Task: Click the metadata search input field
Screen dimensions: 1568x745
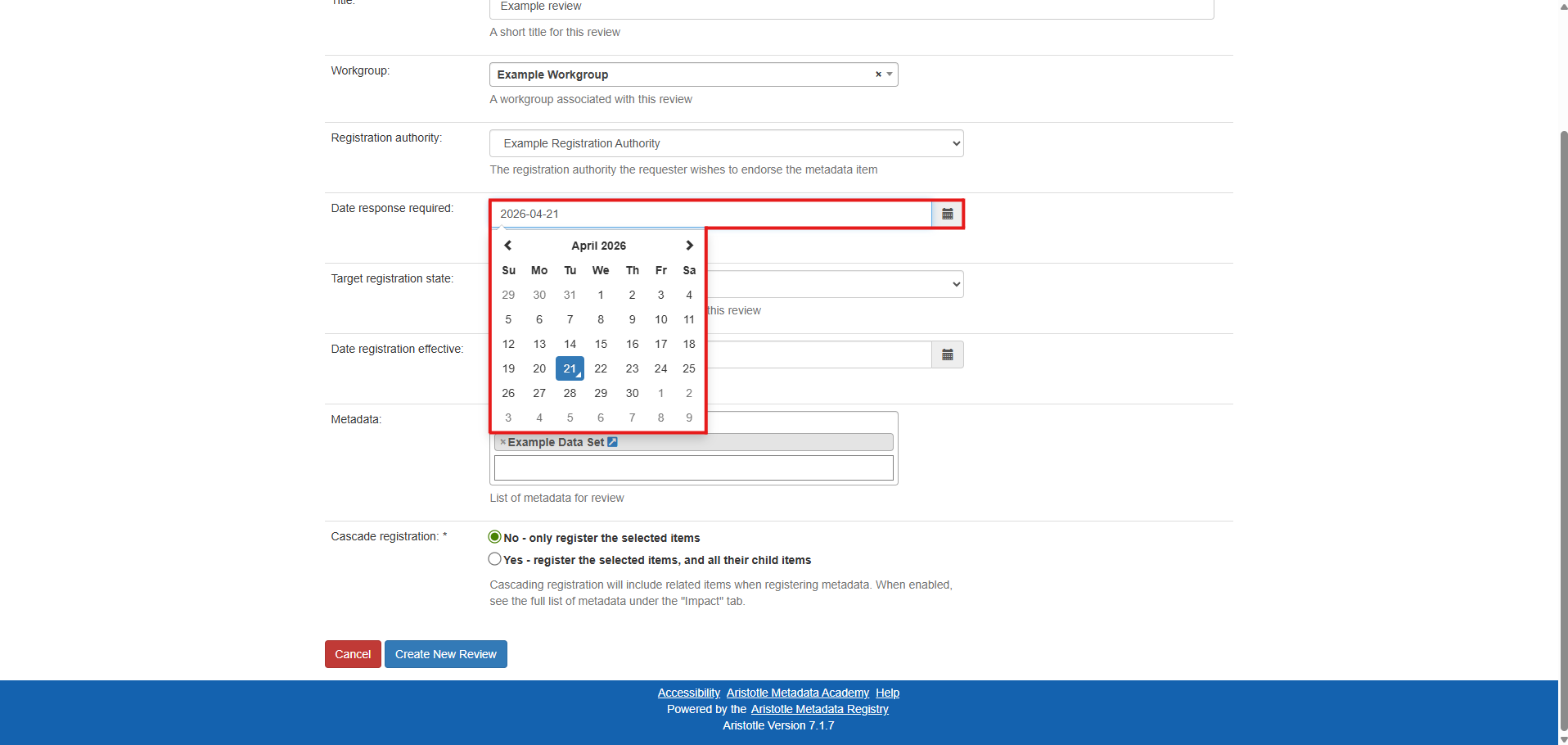Action: [x=693, y=468]
